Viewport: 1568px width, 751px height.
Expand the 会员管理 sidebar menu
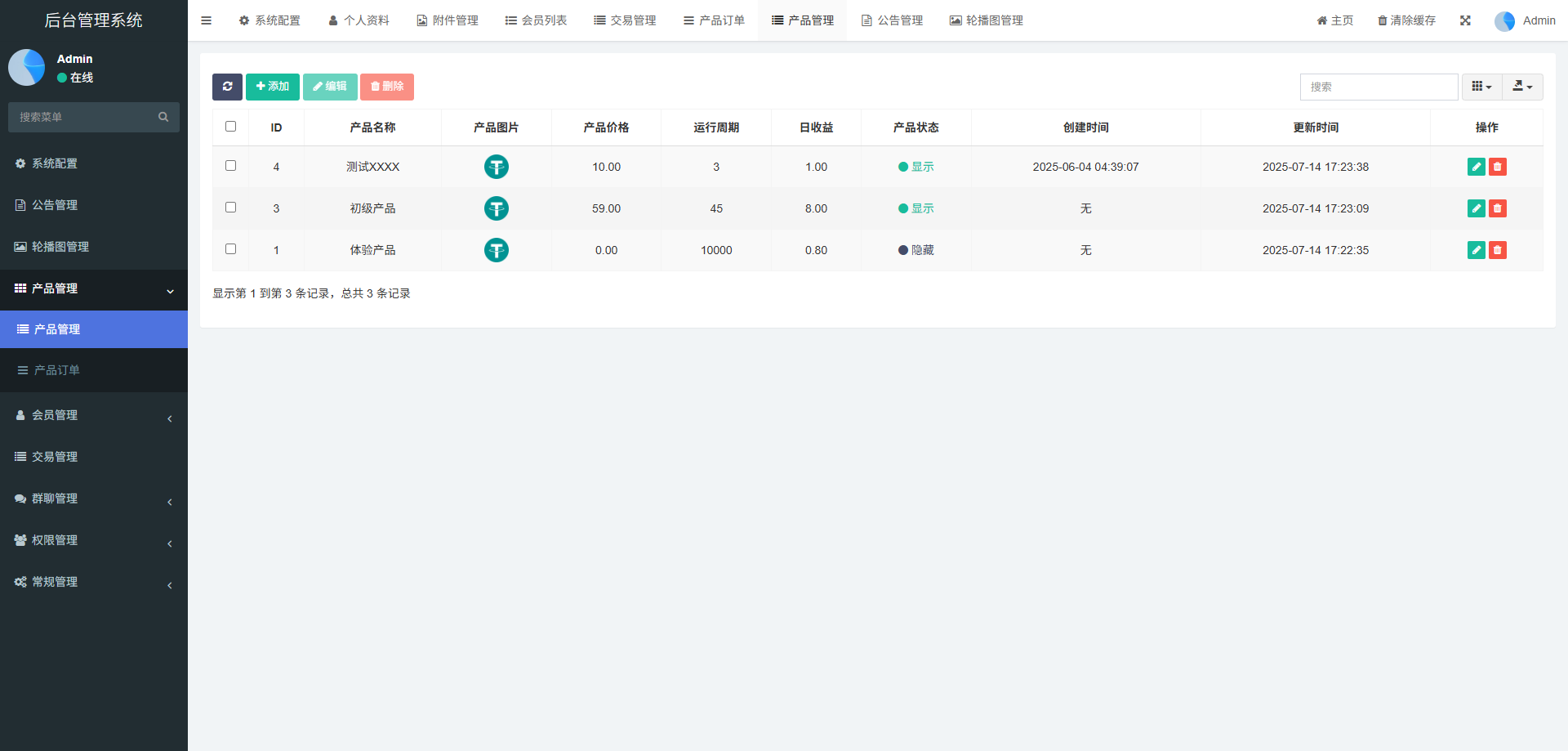(94, 415)
